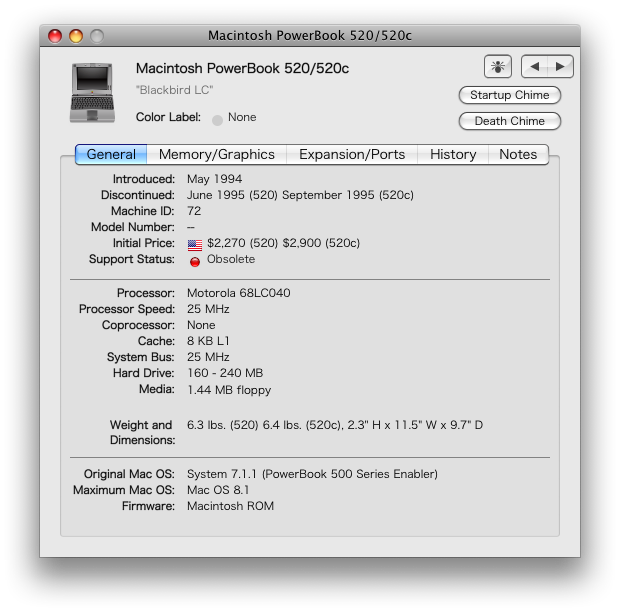The width and height of the screenshot is (620, 612).
Task: Go to next model with right arrow
Action: click(561, 66)
